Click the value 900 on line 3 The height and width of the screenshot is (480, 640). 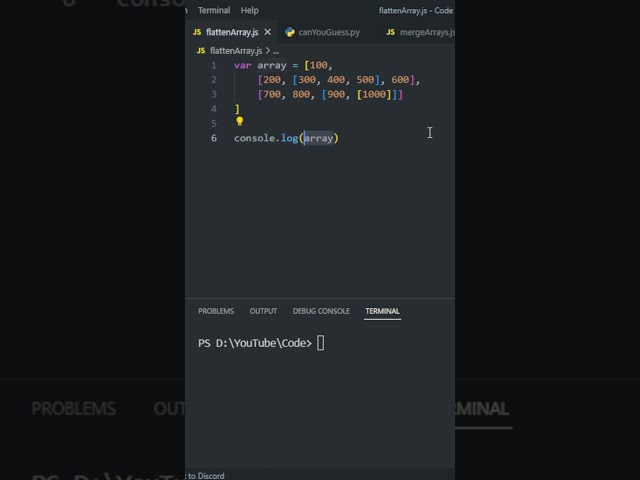pos(336,94)
